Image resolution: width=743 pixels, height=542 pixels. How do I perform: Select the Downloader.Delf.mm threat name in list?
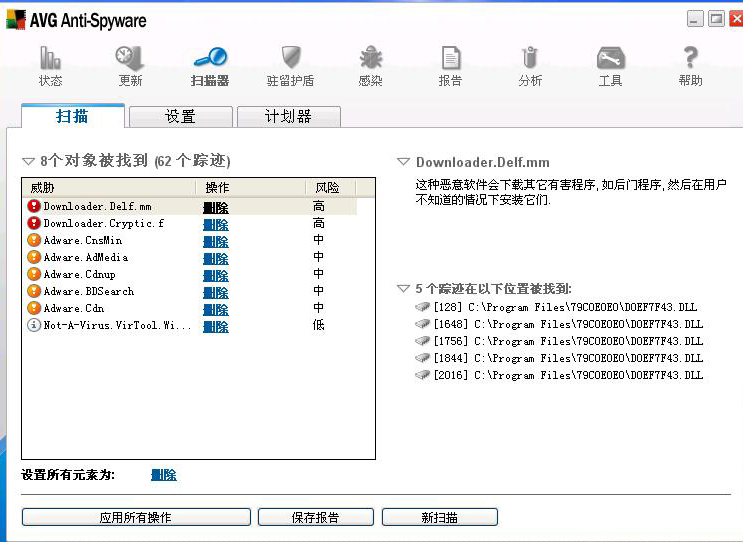[98, 206]
